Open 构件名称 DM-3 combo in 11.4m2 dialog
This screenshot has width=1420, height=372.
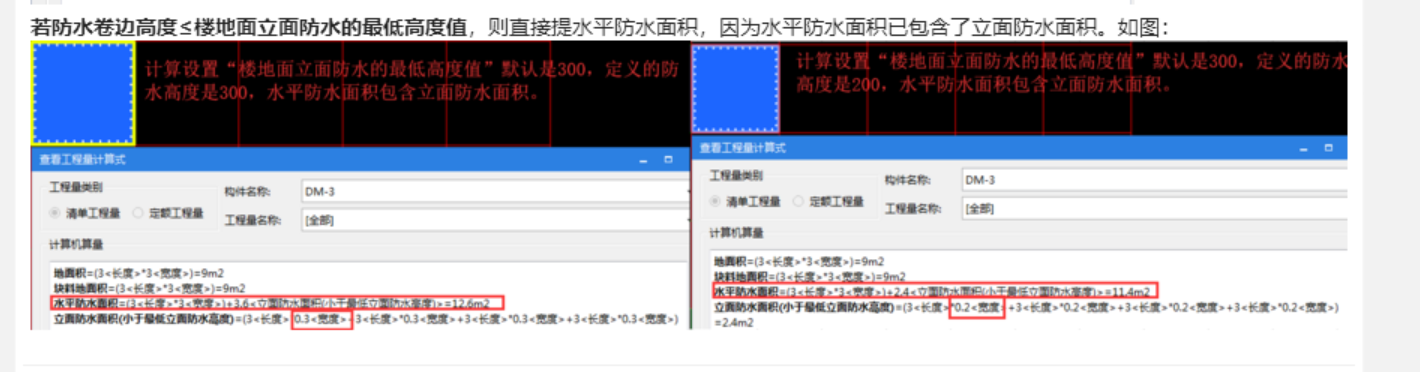point(1154,179)
